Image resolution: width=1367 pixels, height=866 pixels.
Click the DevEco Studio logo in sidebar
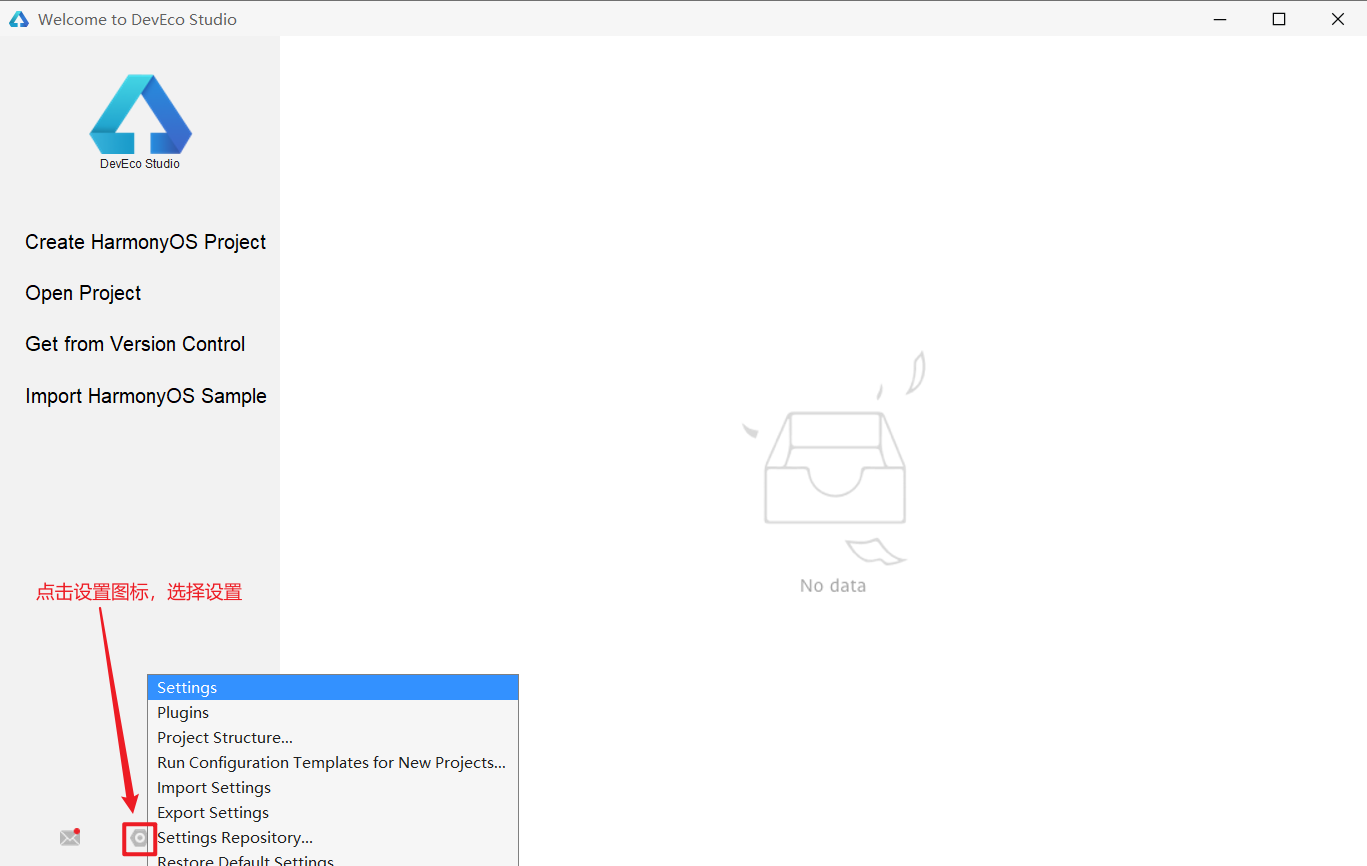[x=140, y=113]
